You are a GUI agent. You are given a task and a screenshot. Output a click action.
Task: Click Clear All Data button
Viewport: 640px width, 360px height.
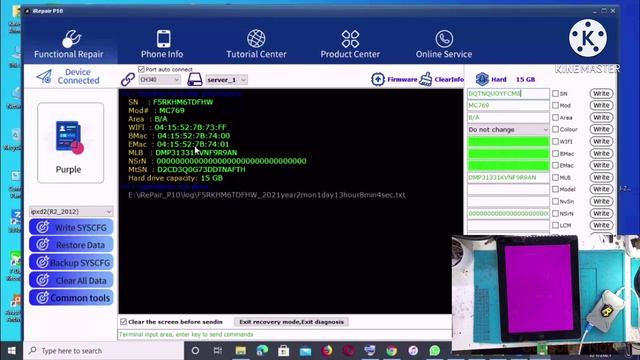pos(71,280)
